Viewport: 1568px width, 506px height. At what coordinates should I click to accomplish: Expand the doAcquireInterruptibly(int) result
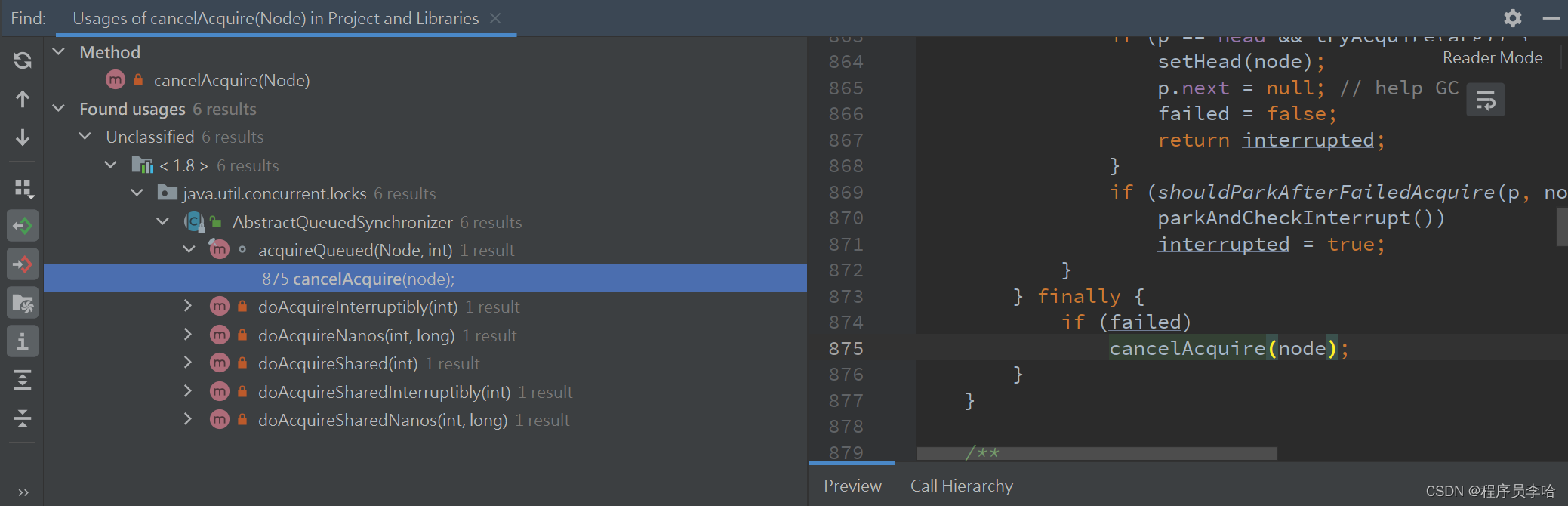coord(188,306)
